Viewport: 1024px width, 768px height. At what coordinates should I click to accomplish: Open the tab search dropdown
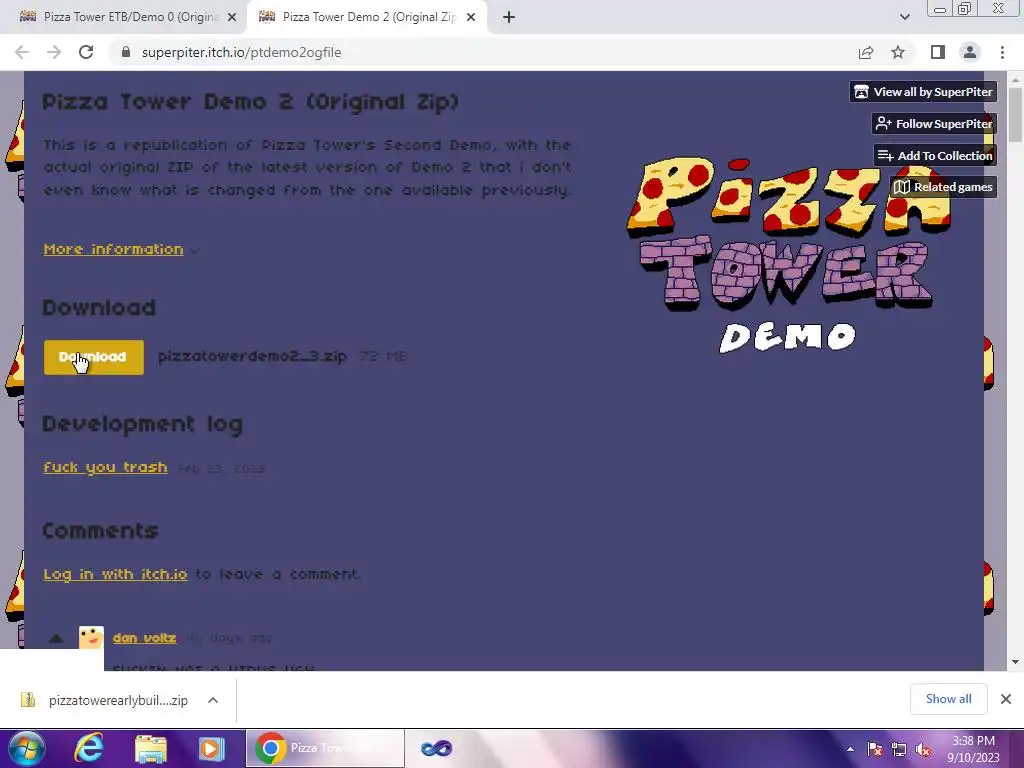[x=904, y=17]
